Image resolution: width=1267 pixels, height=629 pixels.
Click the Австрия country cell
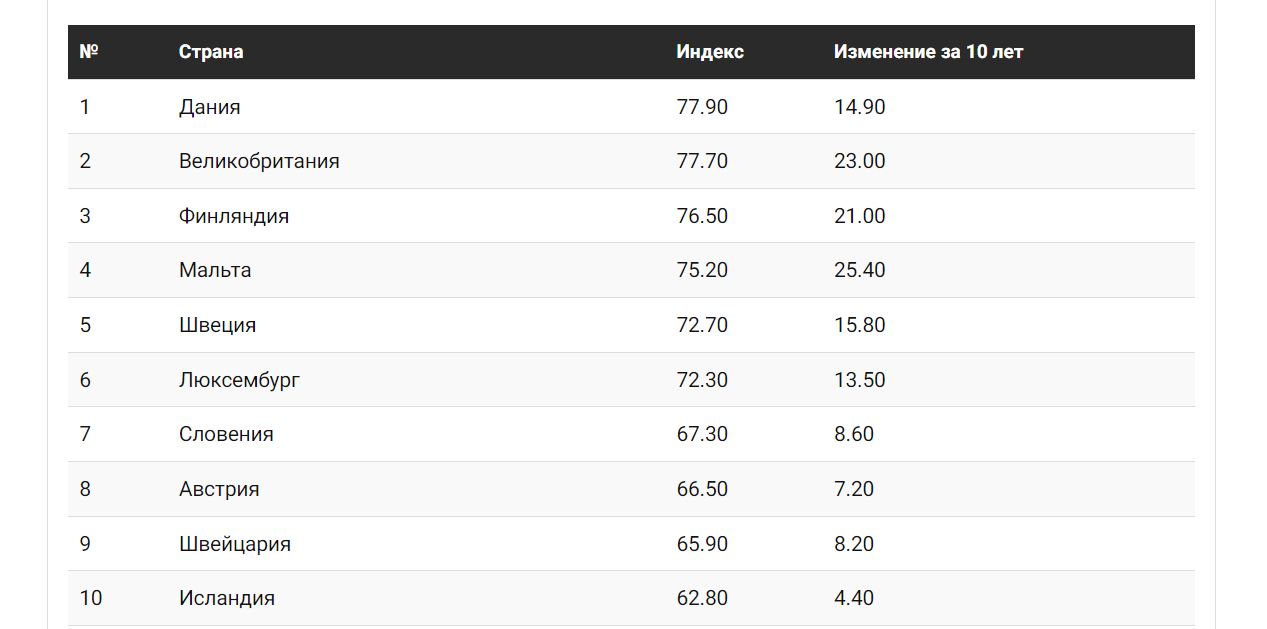click(219, 489)
